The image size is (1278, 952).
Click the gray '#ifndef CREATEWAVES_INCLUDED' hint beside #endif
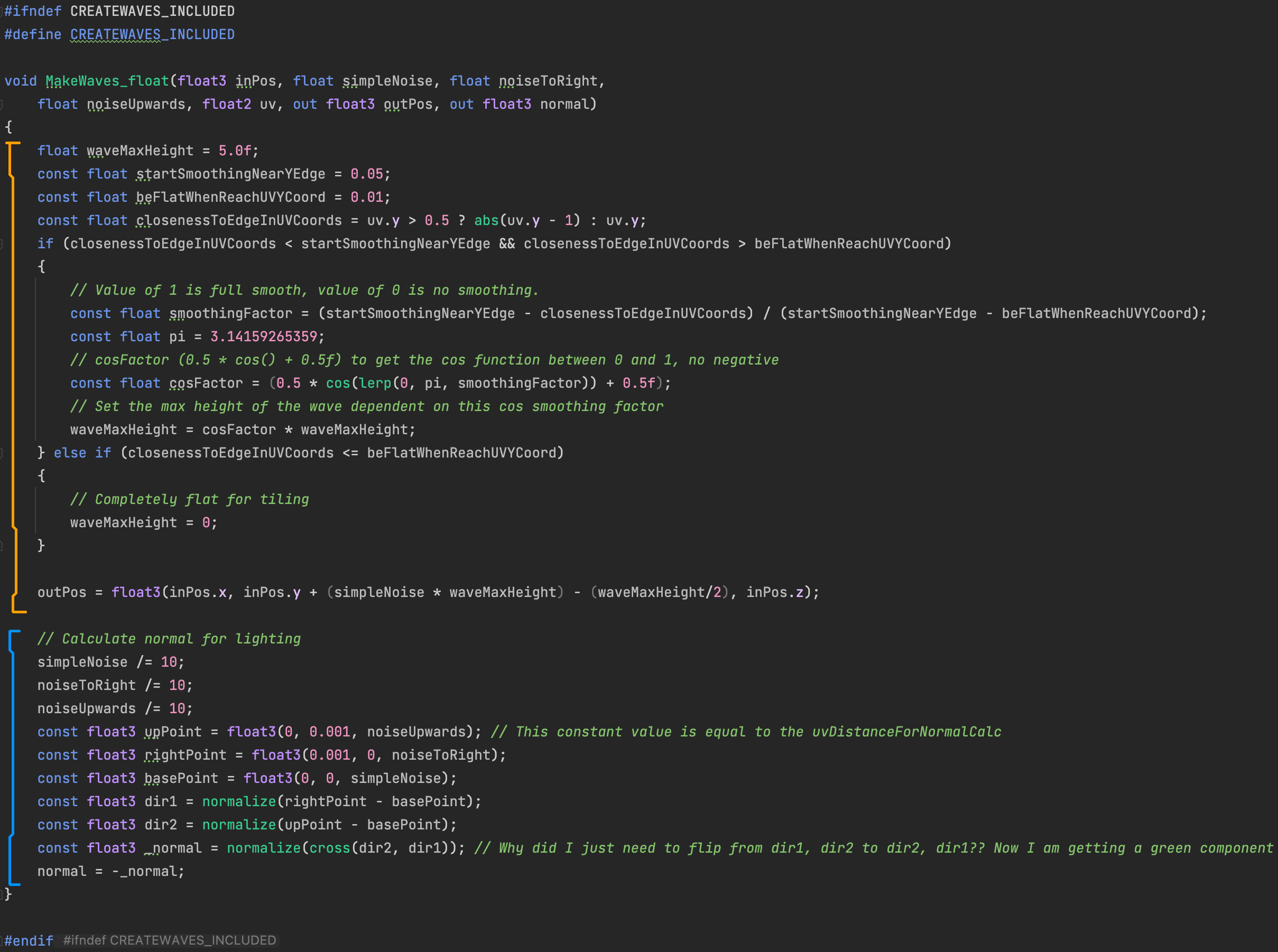click(x=170, y=940)
